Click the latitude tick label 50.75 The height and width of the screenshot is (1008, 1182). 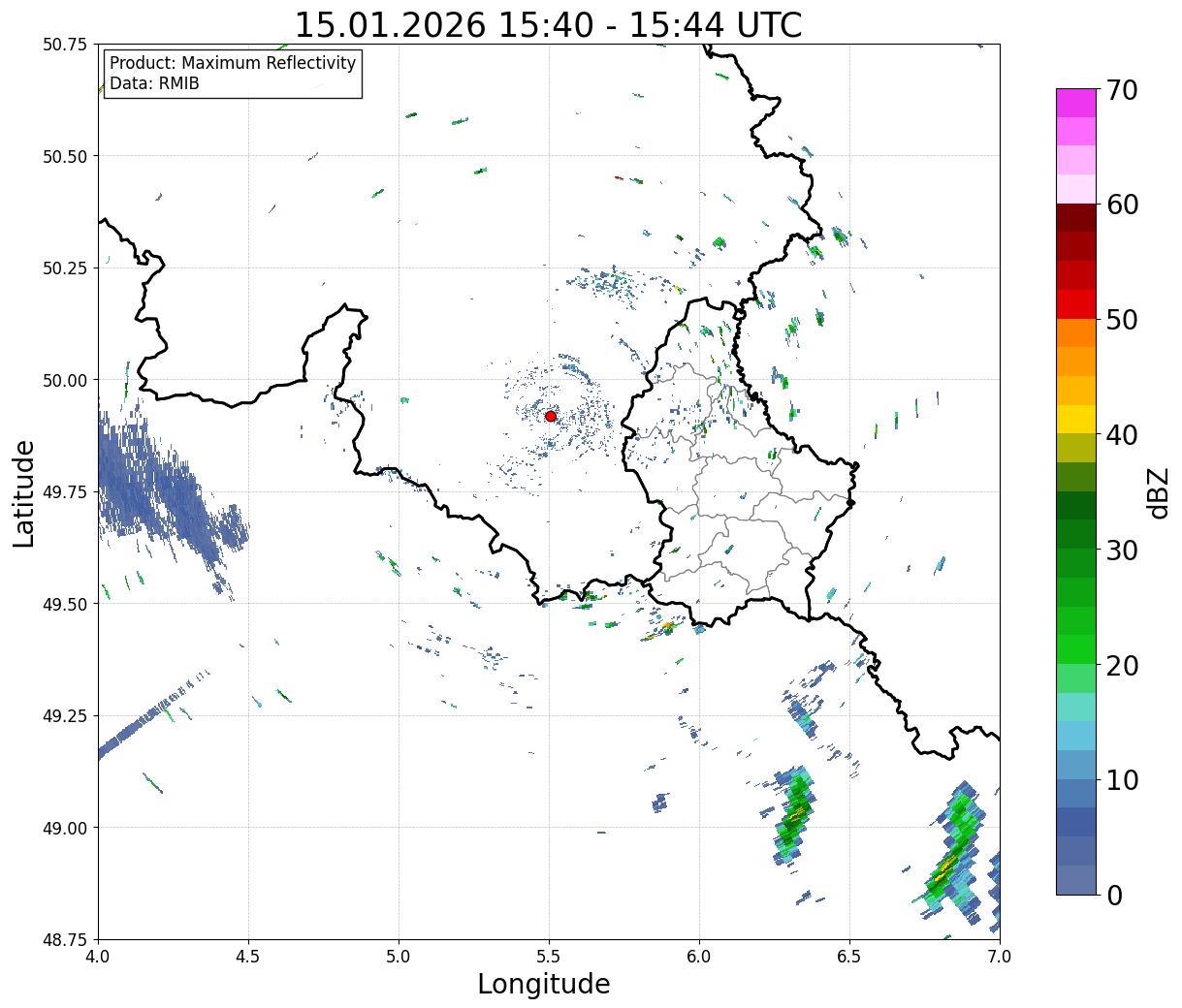(x=65, y=45)
